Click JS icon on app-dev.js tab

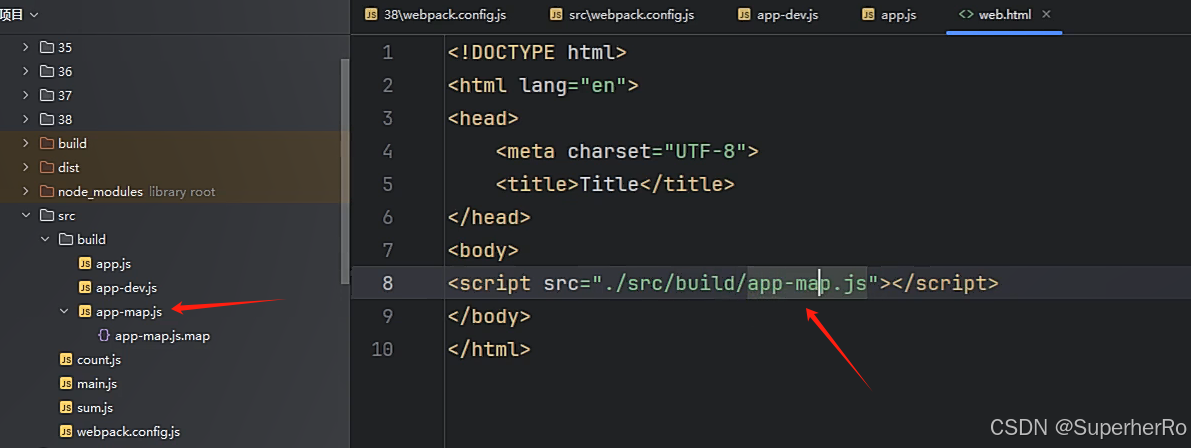coord(744,14)
